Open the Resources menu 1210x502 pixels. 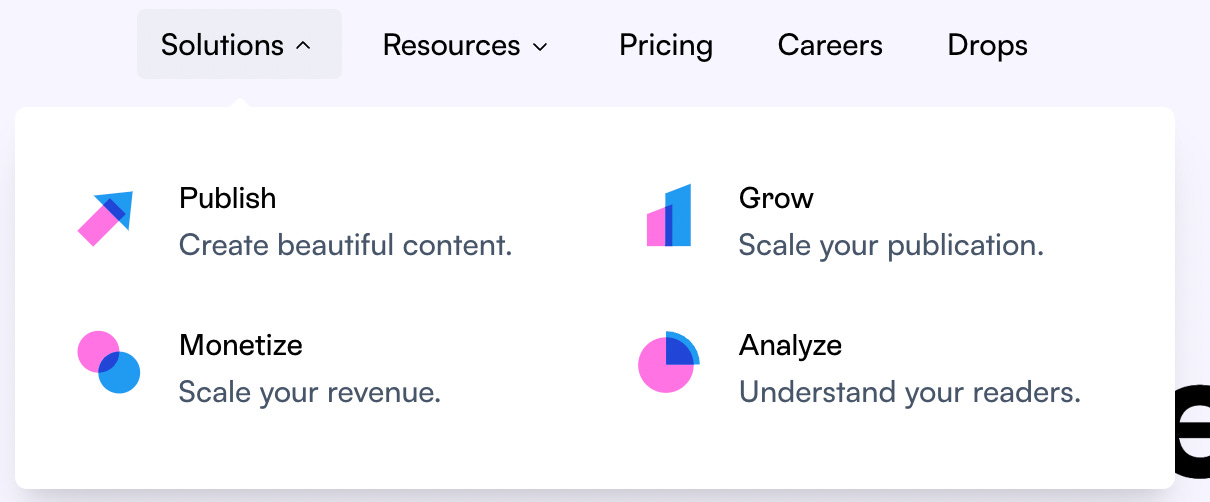point(466,45)
